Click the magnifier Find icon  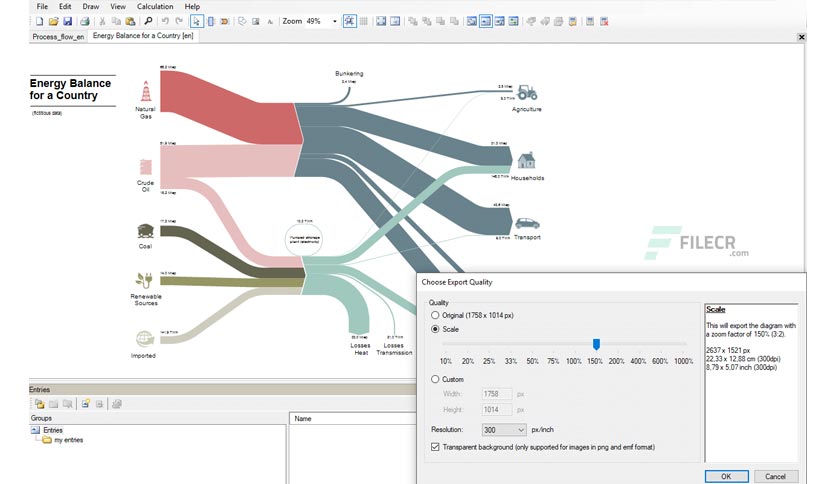point(148,21)
